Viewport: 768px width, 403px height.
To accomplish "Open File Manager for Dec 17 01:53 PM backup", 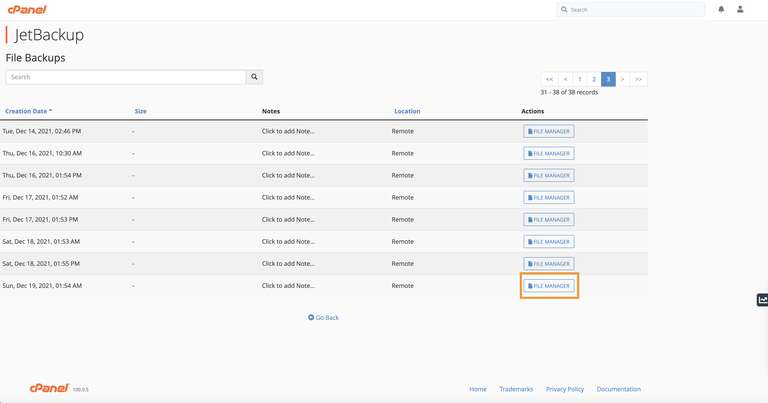I will click(549, 219).
